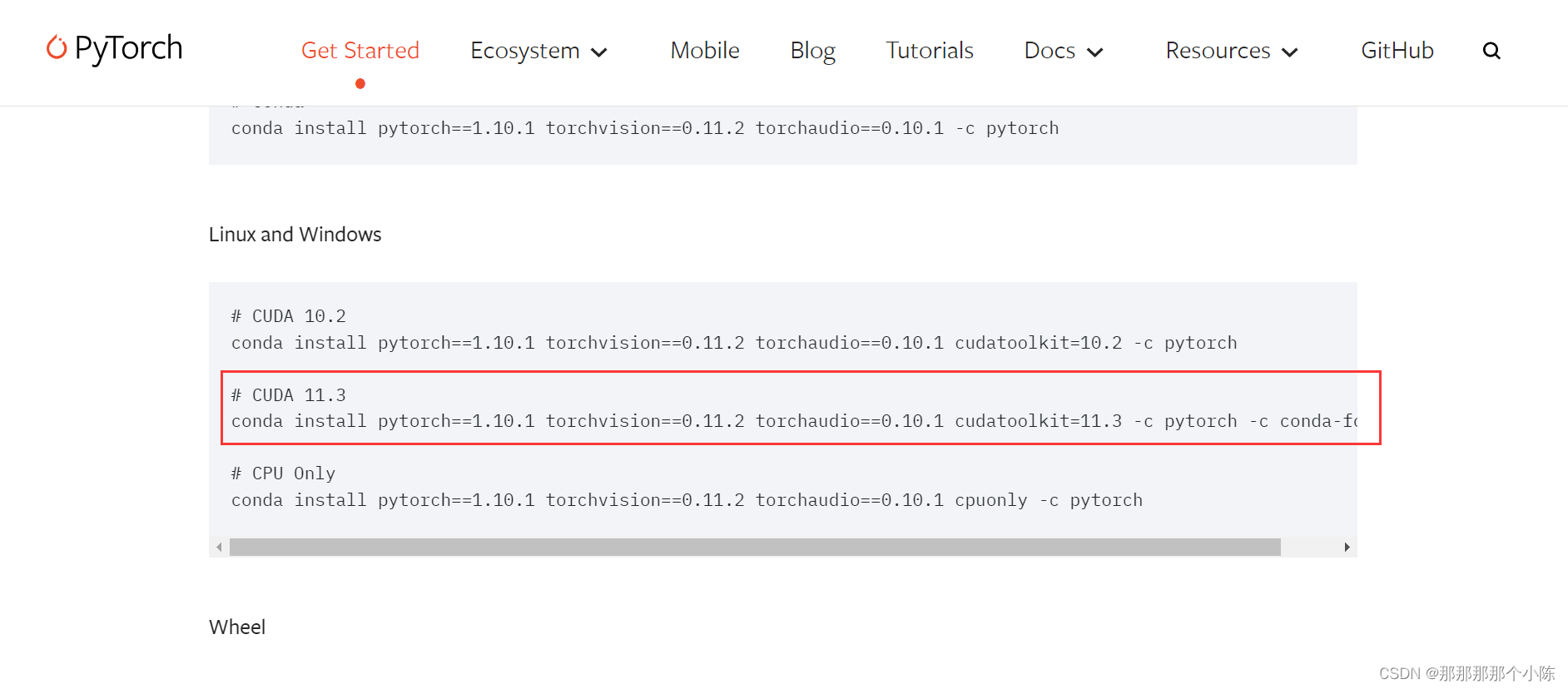Click the 'Linux and Windows' heading
1568x689 pixels.
pyautogui.click(x=295, y=235)
